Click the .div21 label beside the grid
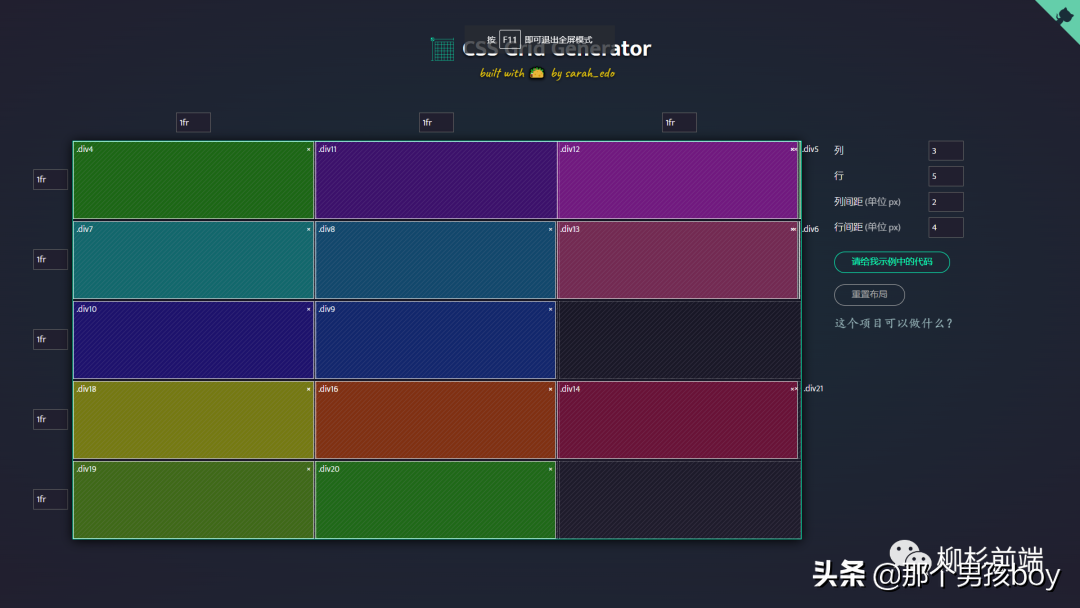This screenshot has height=608, width=1080. point(813,389)
